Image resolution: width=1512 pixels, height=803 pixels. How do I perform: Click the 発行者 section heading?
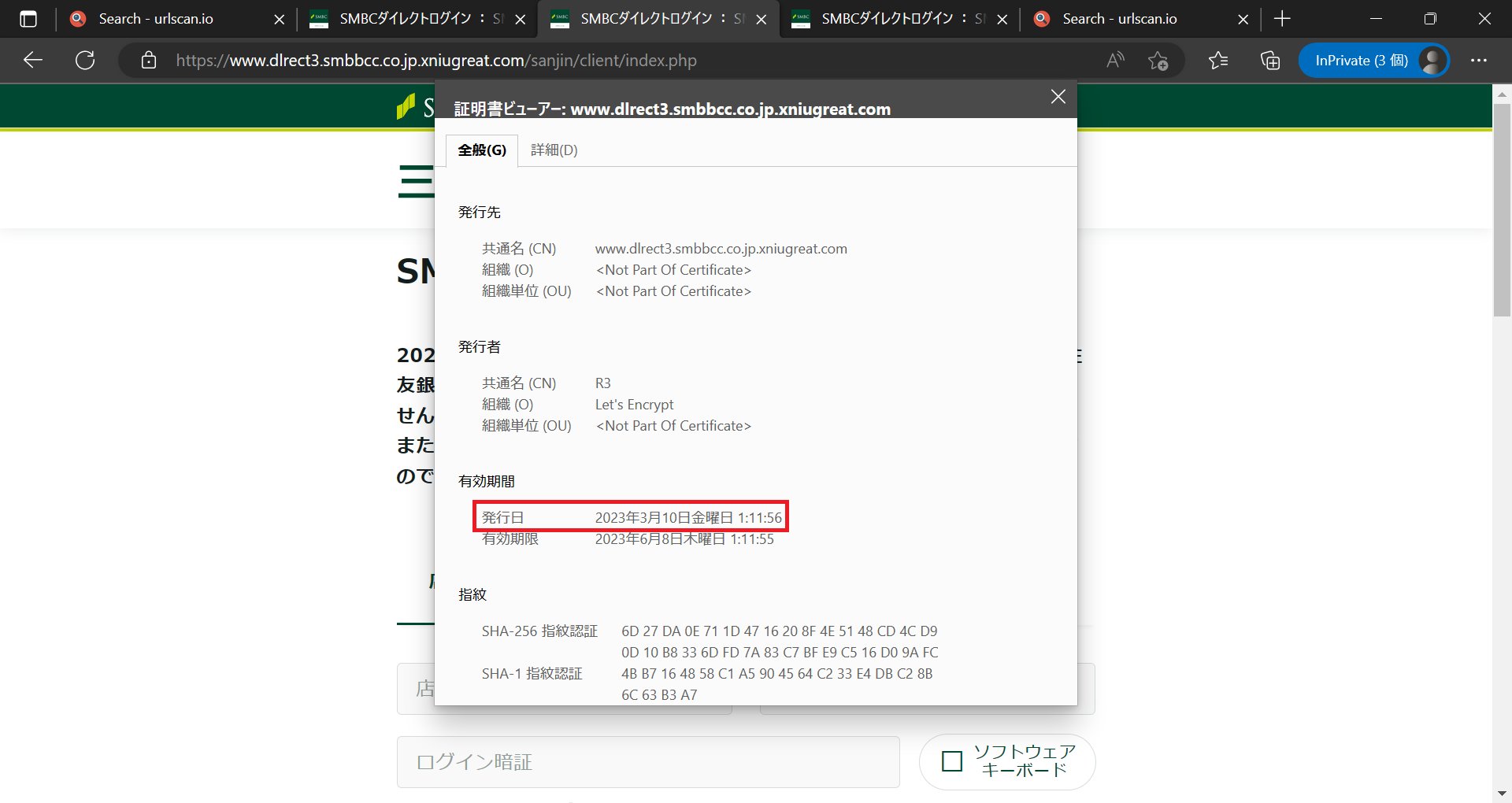[x=480, y=347]
